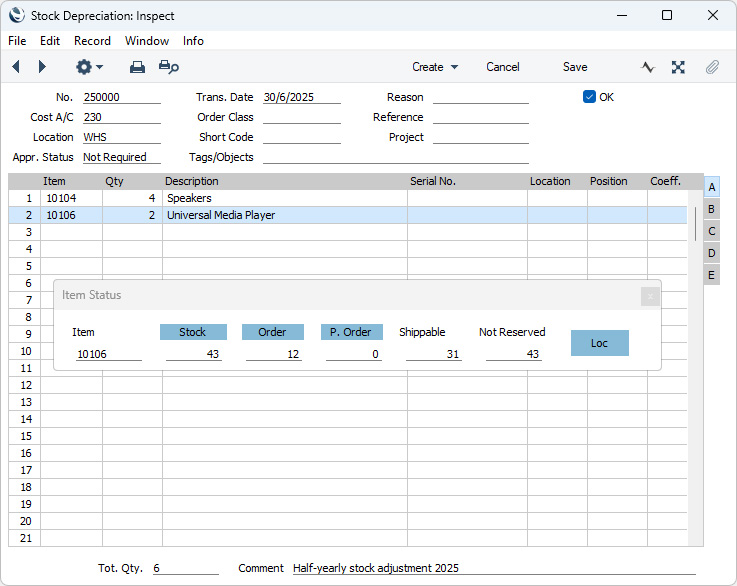737x586 pixels.
Task: Select Speakers description cell
Action: tap(285, 198)
